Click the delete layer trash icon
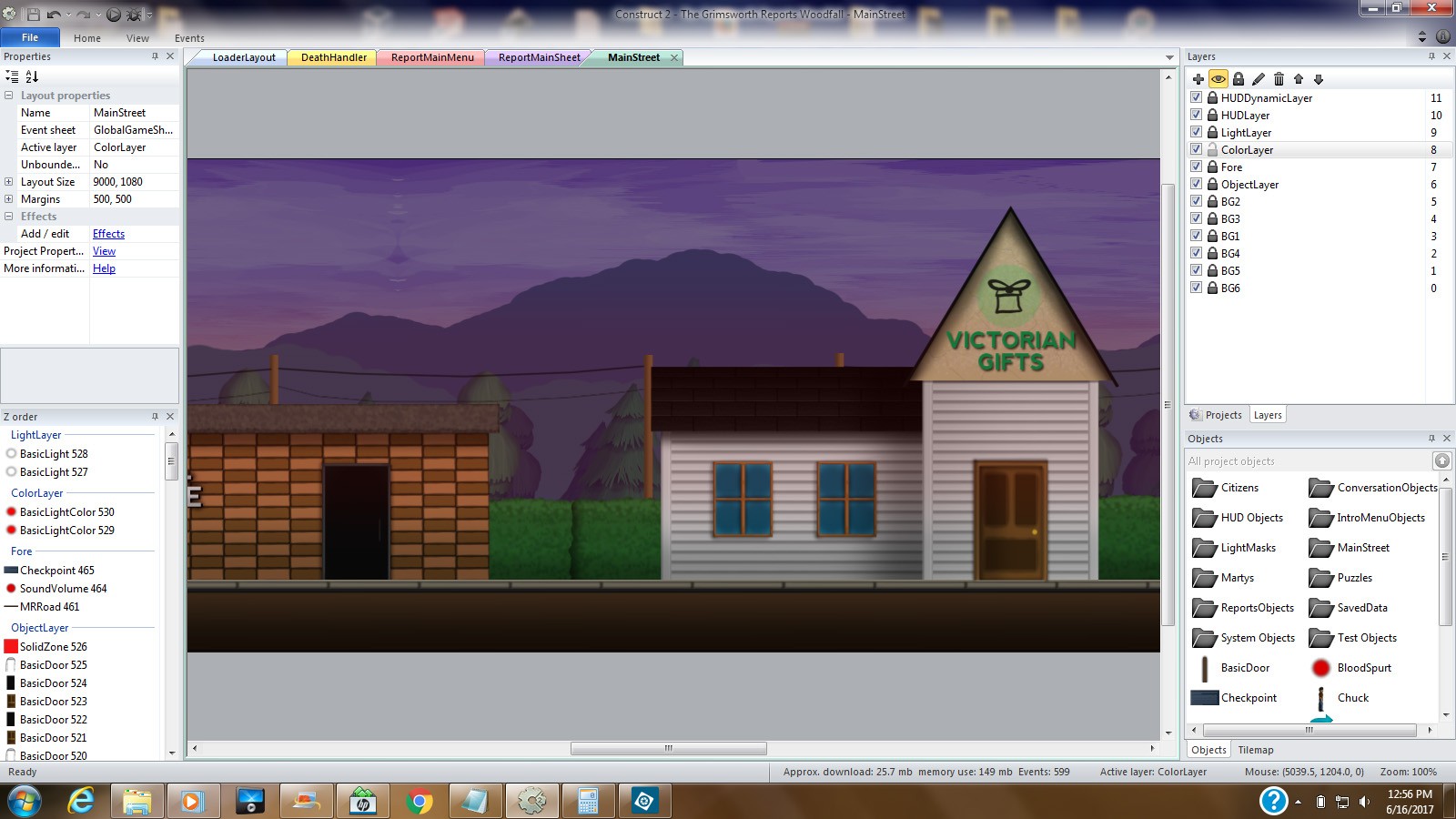This screenshot has width=1456, height=819. 1279,79
